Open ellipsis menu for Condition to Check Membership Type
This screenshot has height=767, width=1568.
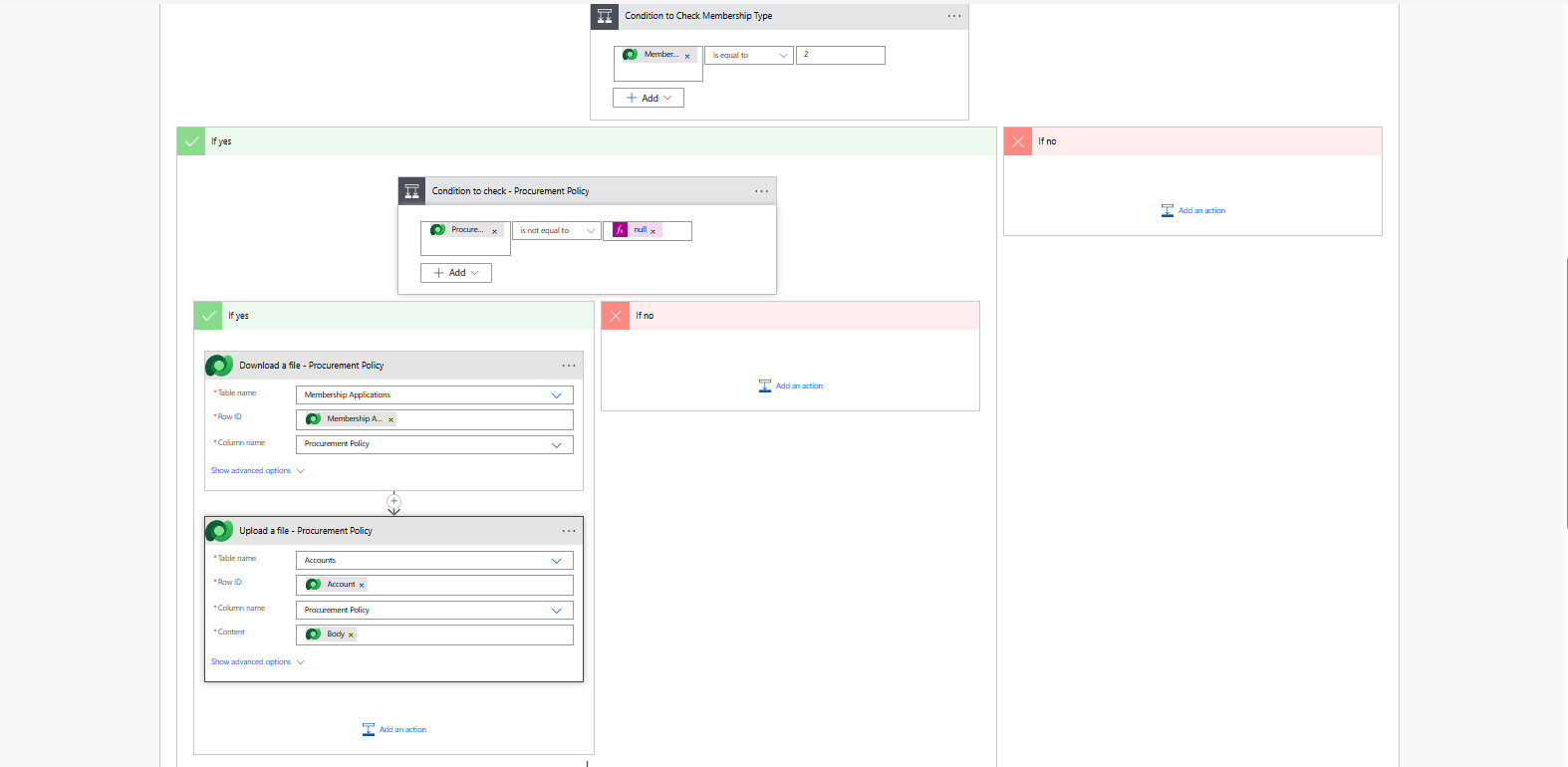pyautogui.click(x=953, y=16)
